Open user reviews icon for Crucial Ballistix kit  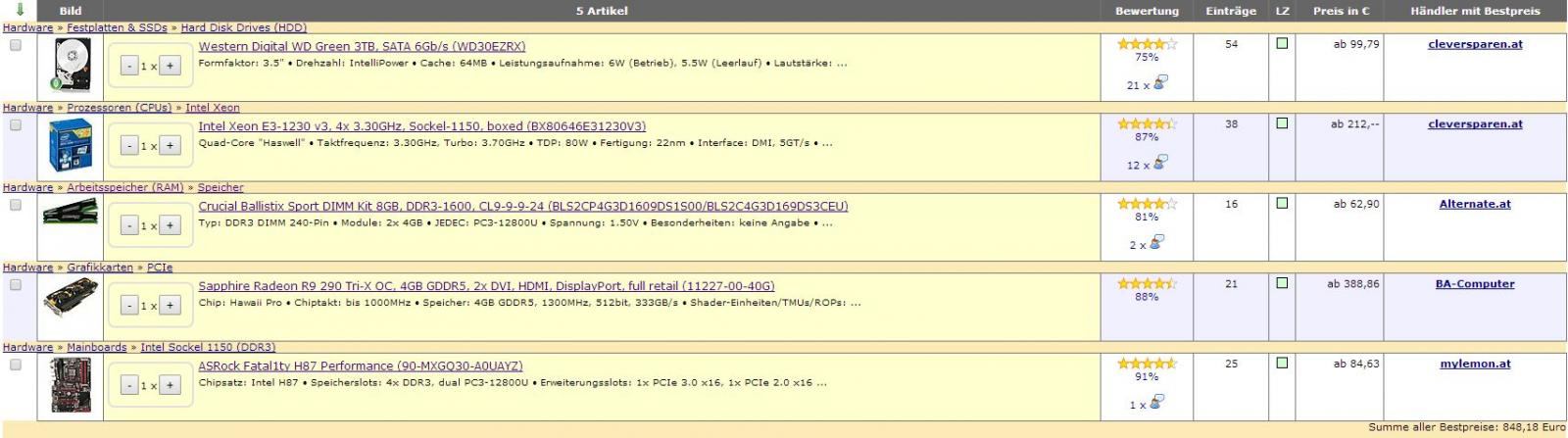[1157, 243]
